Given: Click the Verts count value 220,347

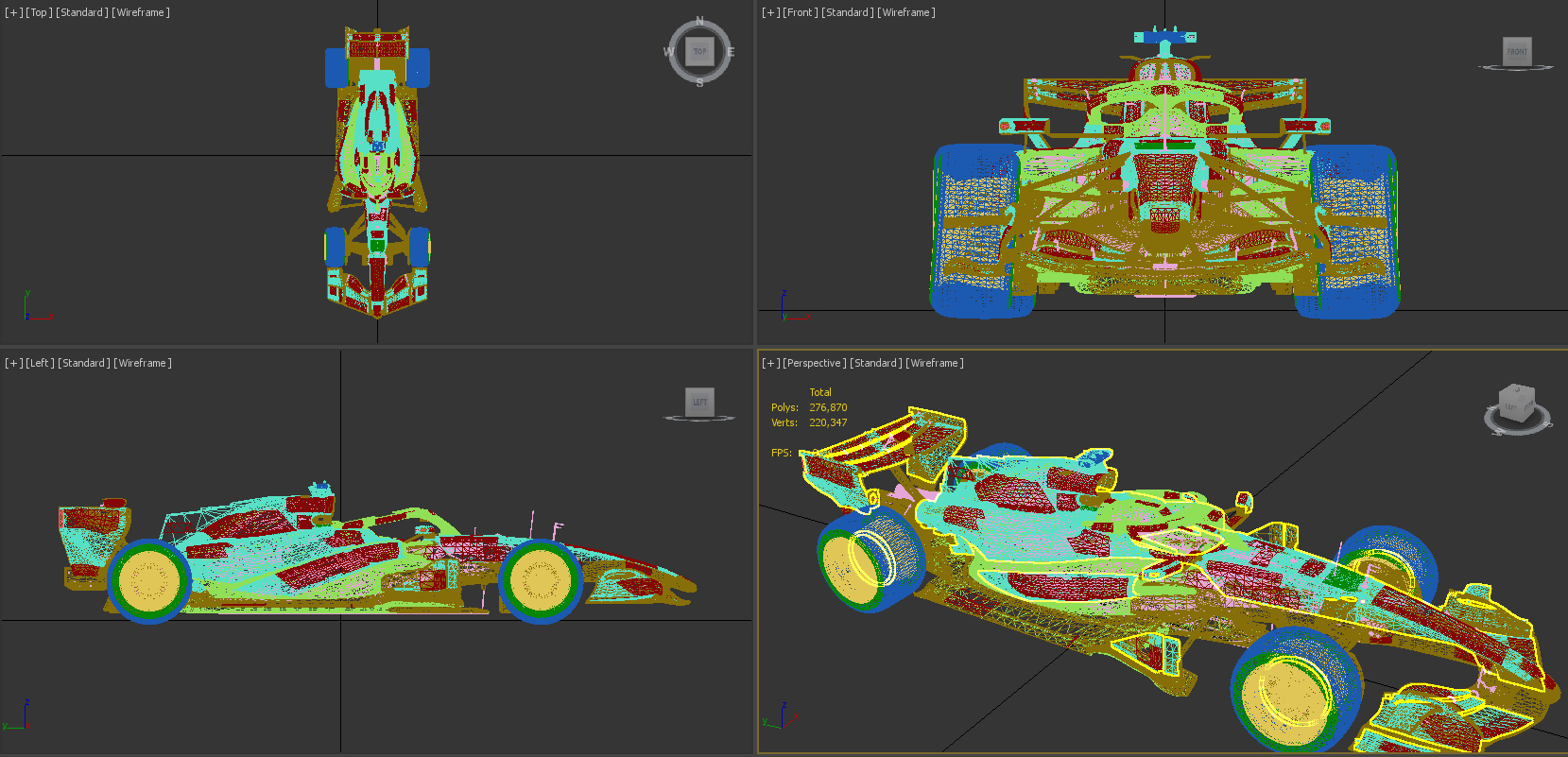Looking at the screenshot, I should (828, 422).
